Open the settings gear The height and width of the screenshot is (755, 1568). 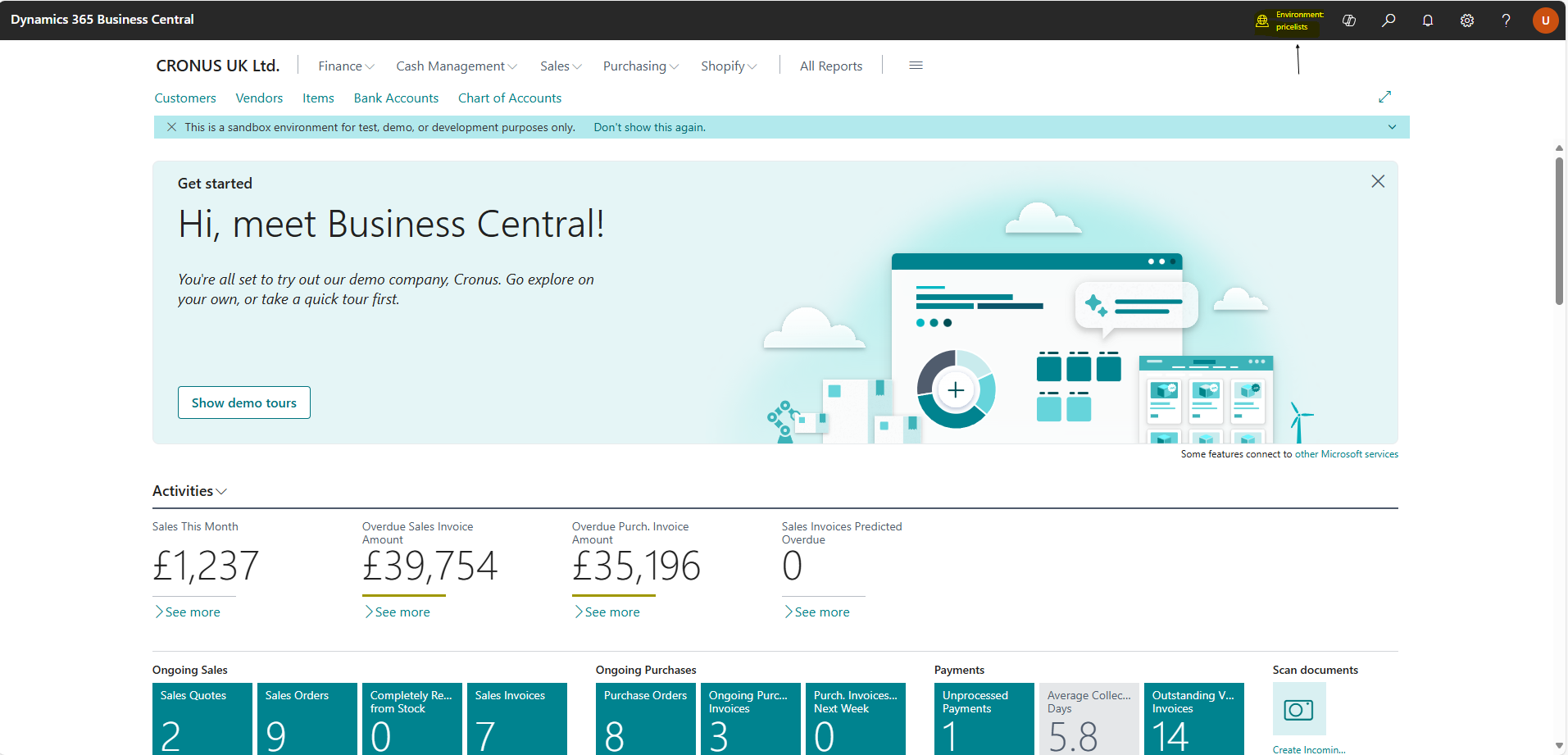(x=1467, y=20)
